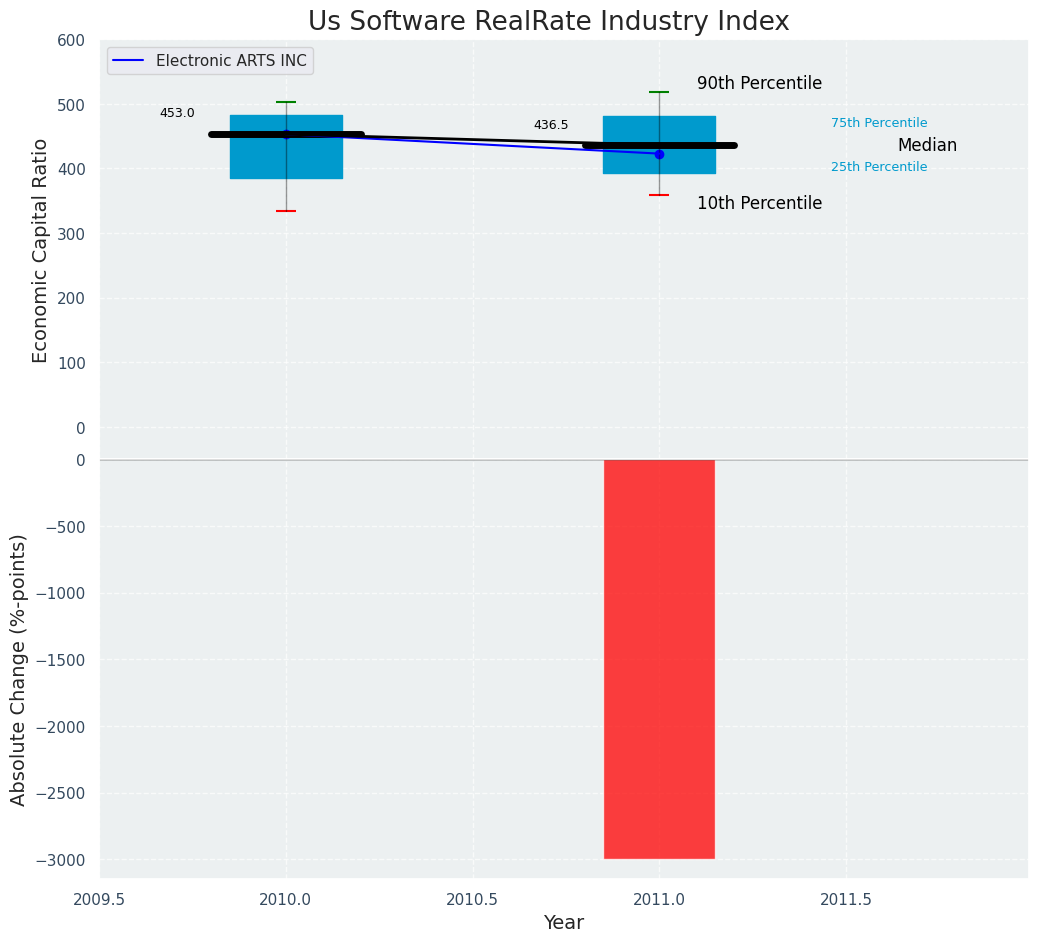The width and height of the screenshot is (1039, 942).
Task: Select the Electronic ARTS INC legend entry
Action: tap(231, 61)
